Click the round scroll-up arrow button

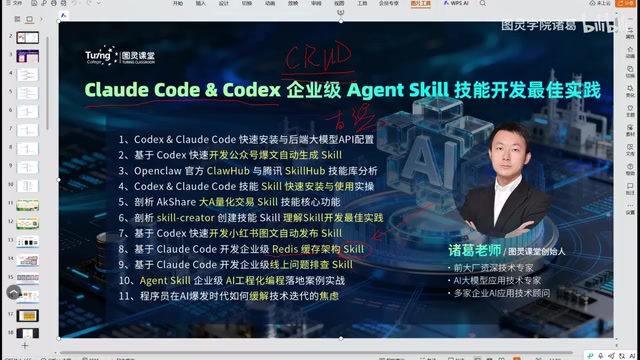point(13,292)
